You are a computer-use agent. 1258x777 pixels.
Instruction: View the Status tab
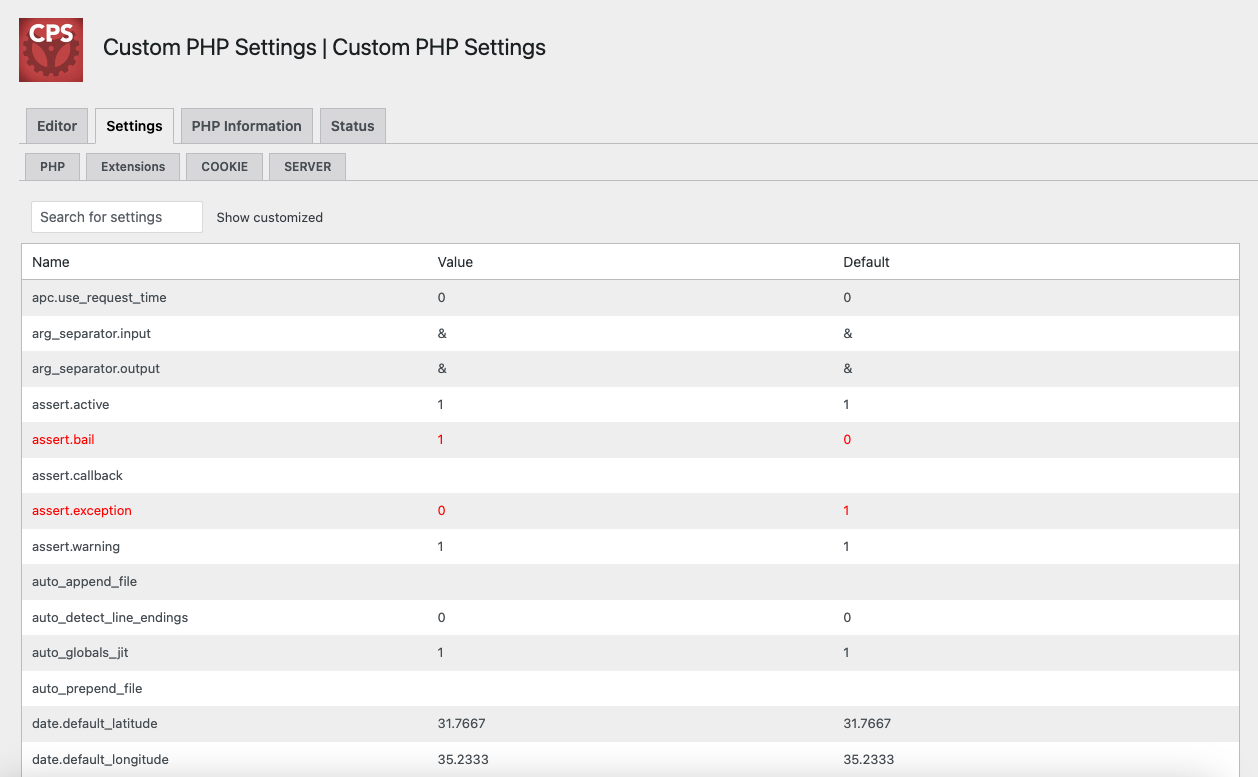[352, 125]
